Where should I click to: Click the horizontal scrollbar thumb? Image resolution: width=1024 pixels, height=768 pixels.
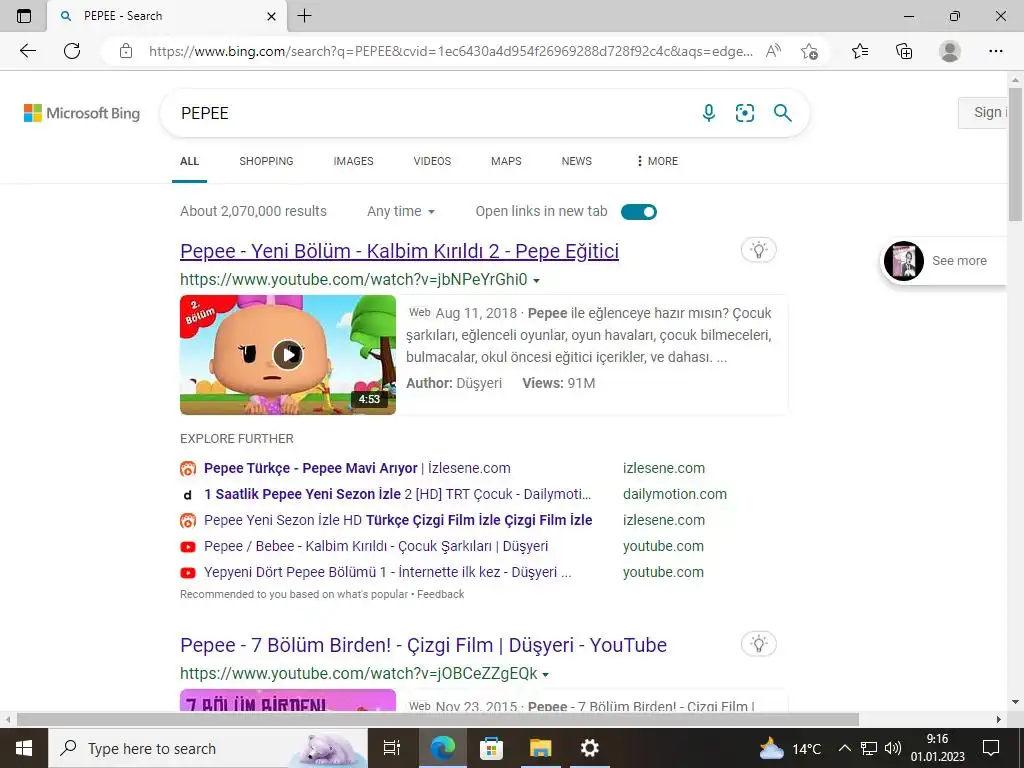438,720
